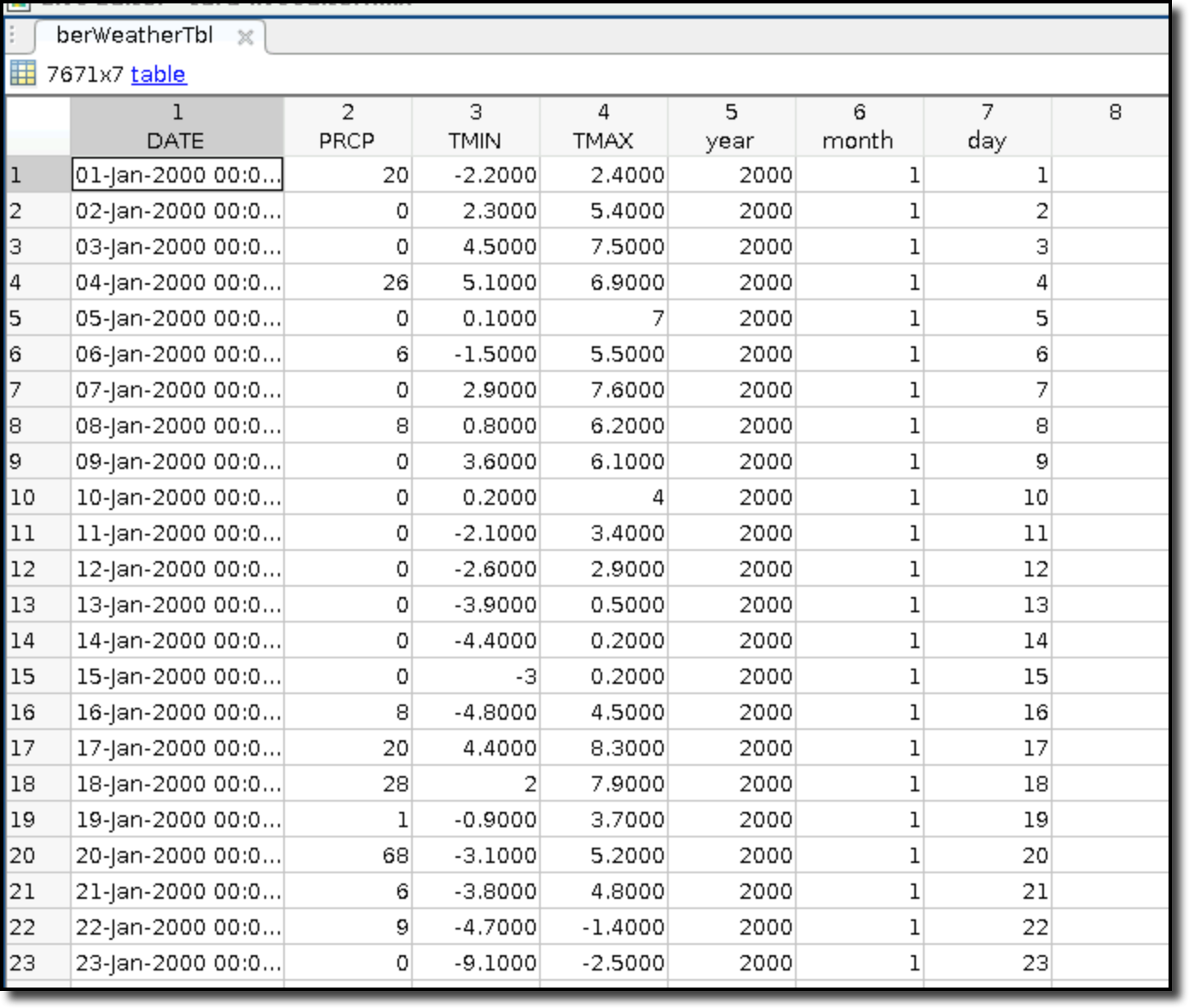Click the 7671x7 size label
Viewport: 1189px width, 1008px height.
pyautogui.click(x=84, y=74)
